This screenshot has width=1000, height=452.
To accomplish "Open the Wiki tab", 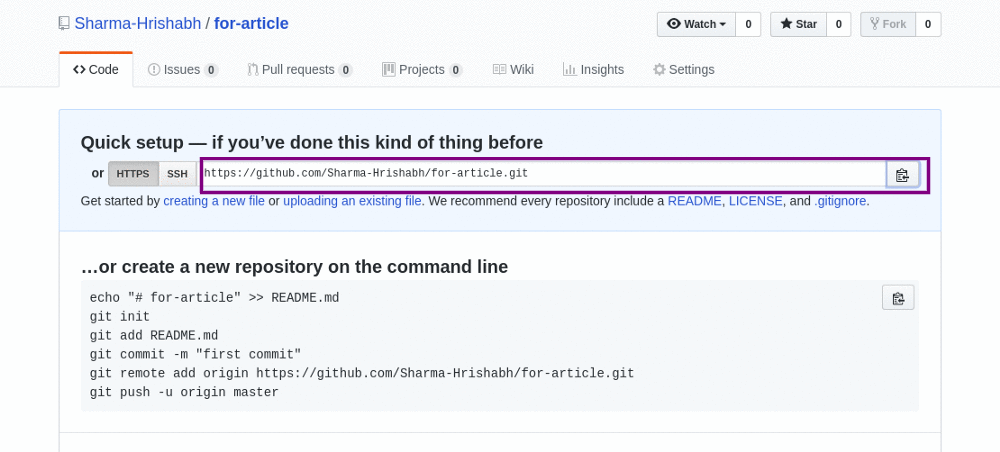I will (513, 69).
